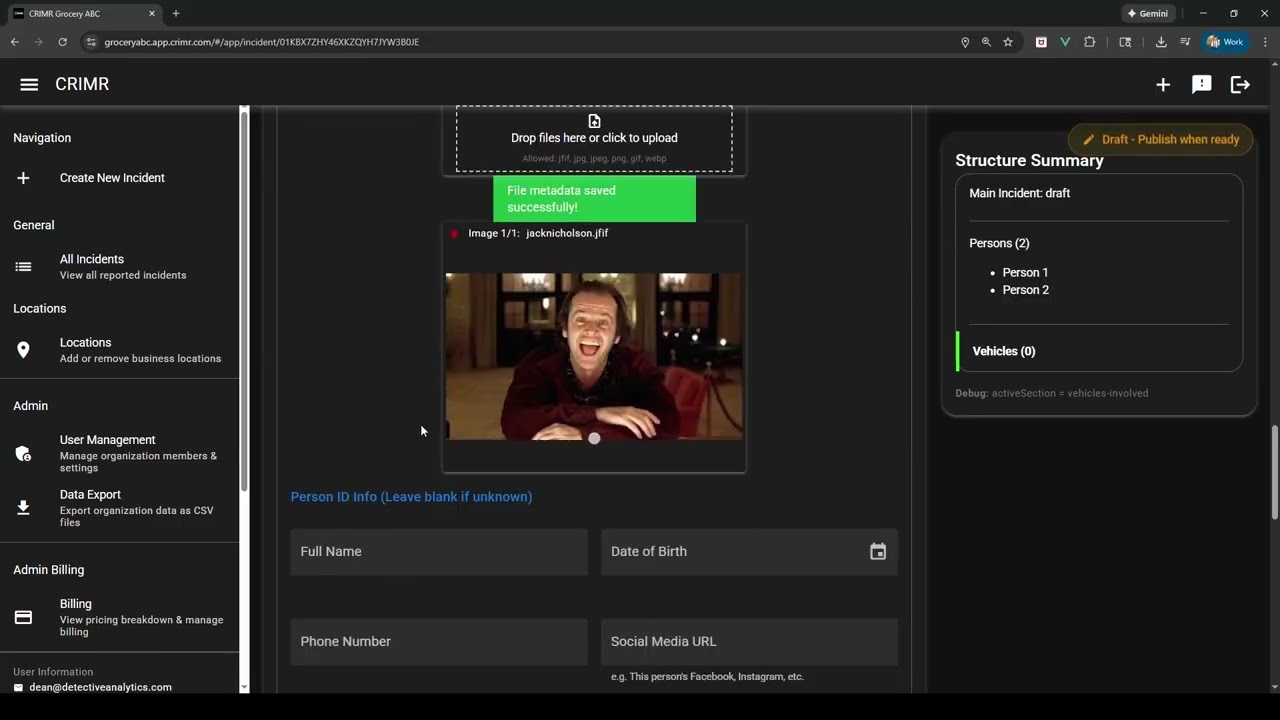Open a new browser tab
This screenshot has width=1280, height=720.
tap(176, 14)
